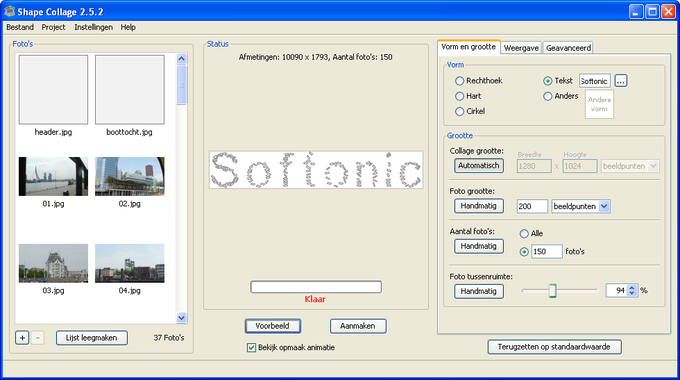The height and width of the screenshot is (380, 680).
Task: Click the Afmetingen status text
Action: [315, 57]
